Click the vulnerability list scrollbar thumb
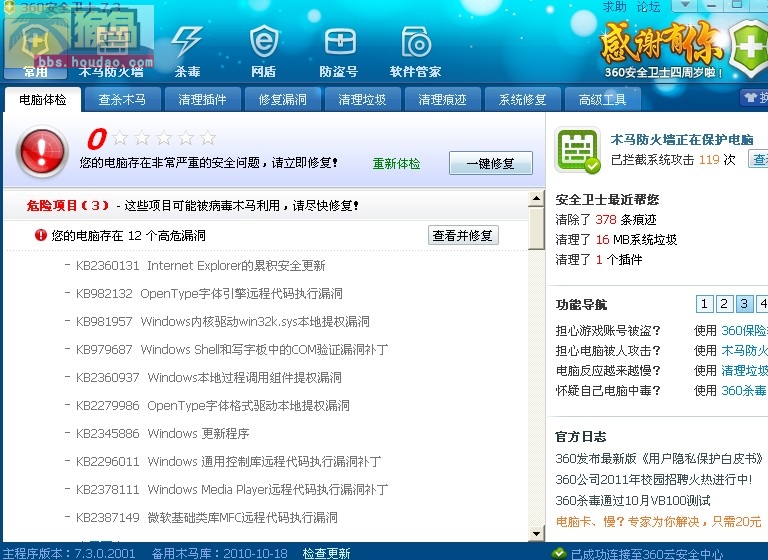The image size is (768, 560). [536, 228]
